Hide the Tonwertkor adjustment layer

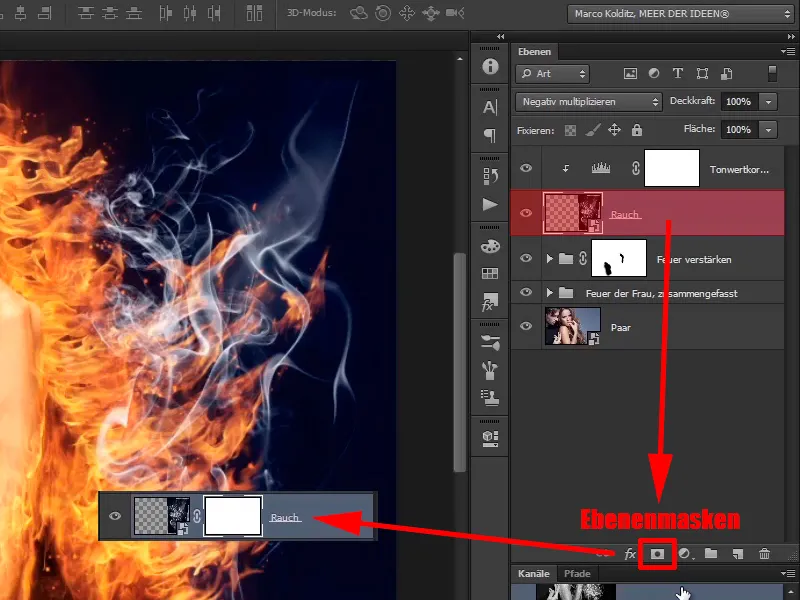tap(526, 168)
